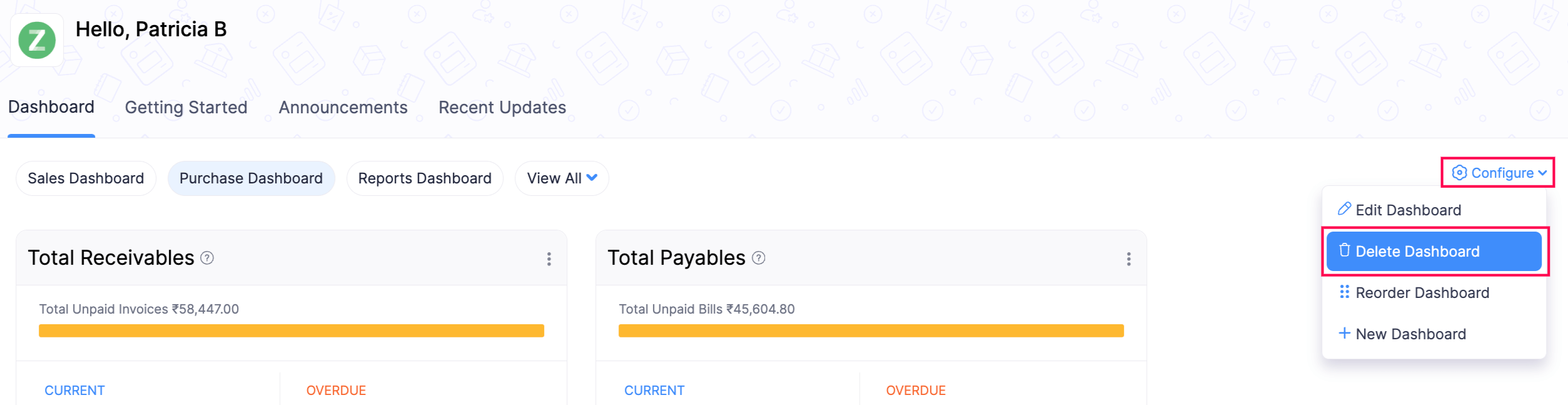1568x405 pixels.
Task: Open the Total Payables three-dot menu
Action: click(x=1129, y=259)
